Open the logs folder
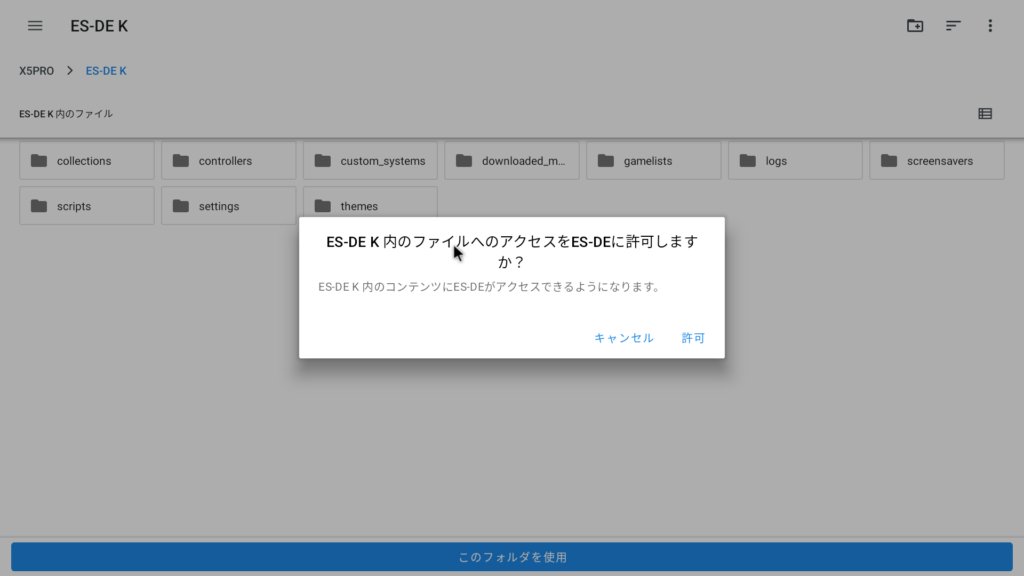This screenshot has width=1024, height=576. [x=795, y=161]
